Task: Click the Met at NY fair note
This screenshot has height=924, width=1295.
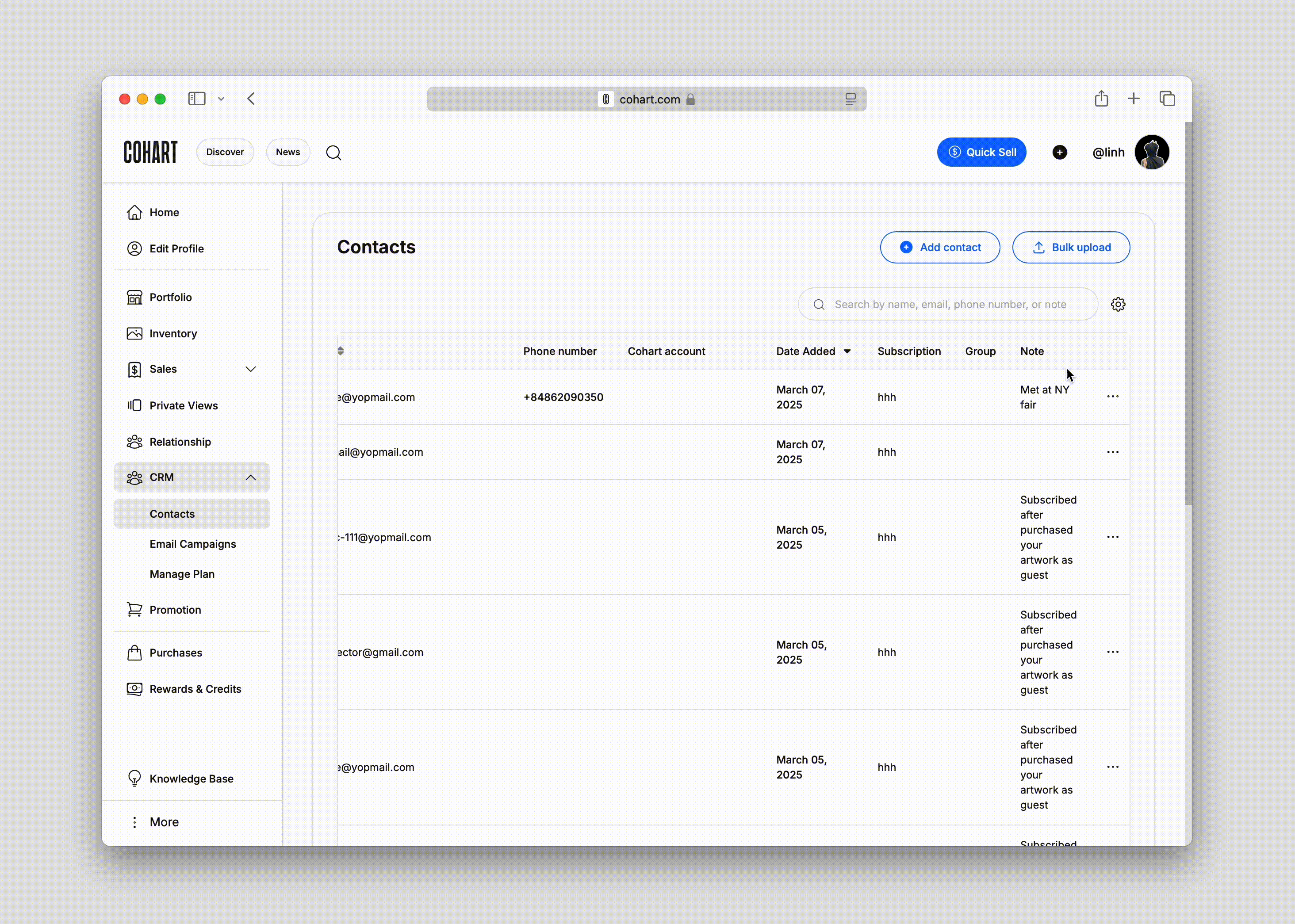Action: (x=1045, y=397)
